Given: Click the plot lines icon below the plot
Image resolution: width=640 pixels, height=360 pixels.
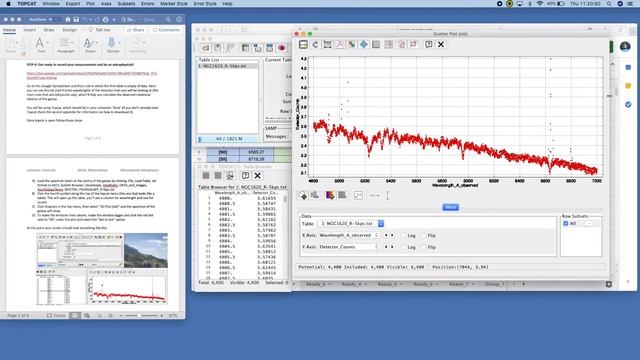Looking at the screenshot, I should (358, 196).
